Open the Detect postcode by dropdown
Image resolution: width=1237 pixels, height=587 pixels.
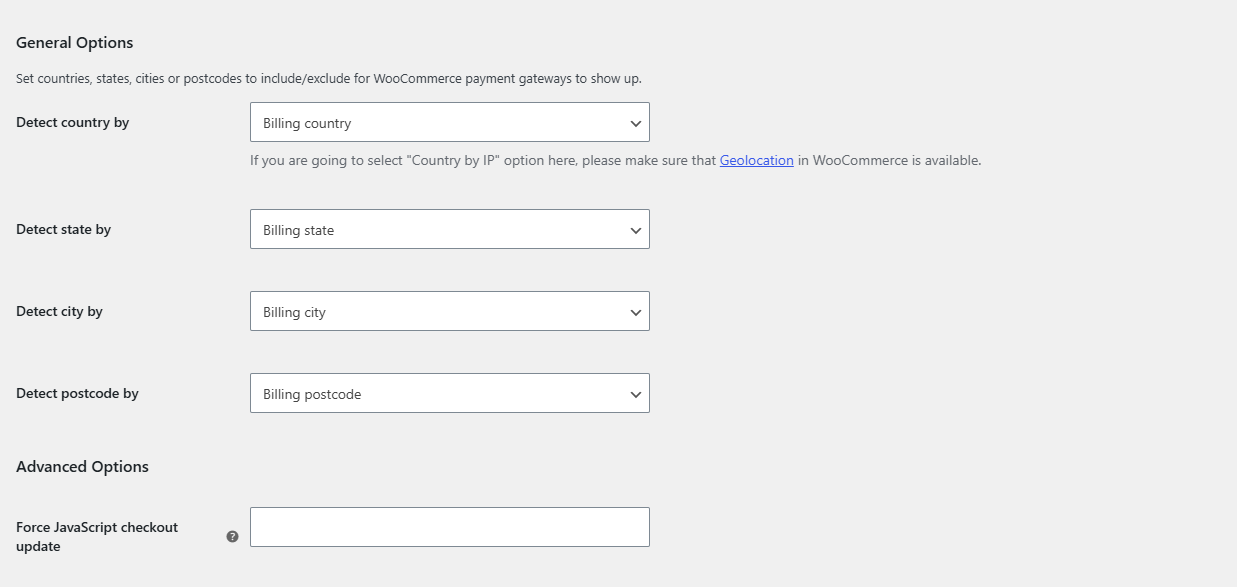point(450,393)
